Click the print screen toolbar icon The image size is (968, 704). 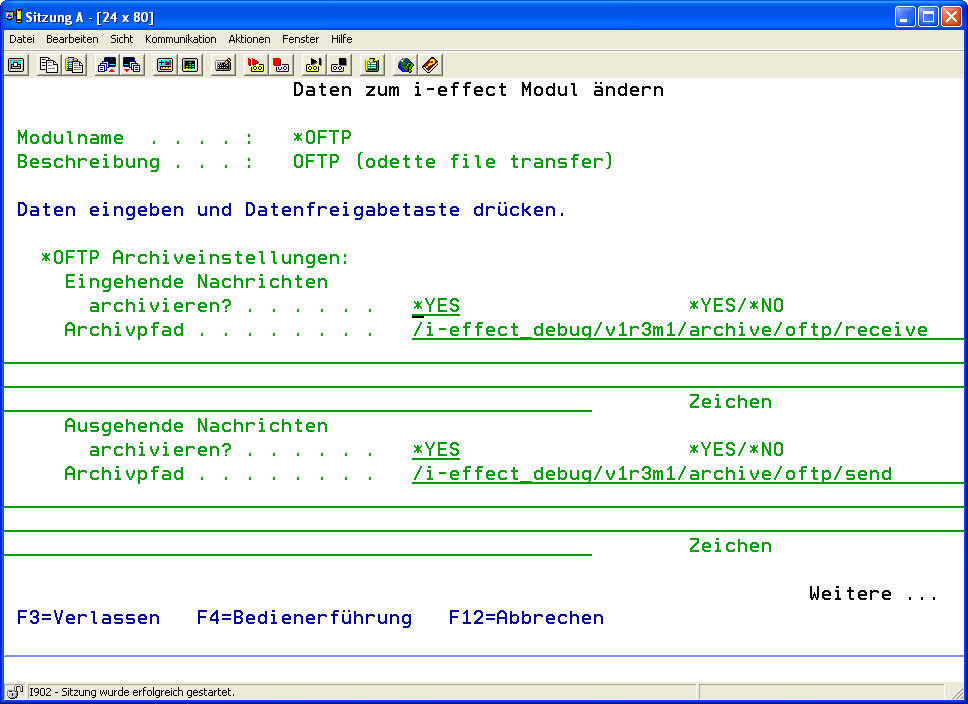point(17,65)
